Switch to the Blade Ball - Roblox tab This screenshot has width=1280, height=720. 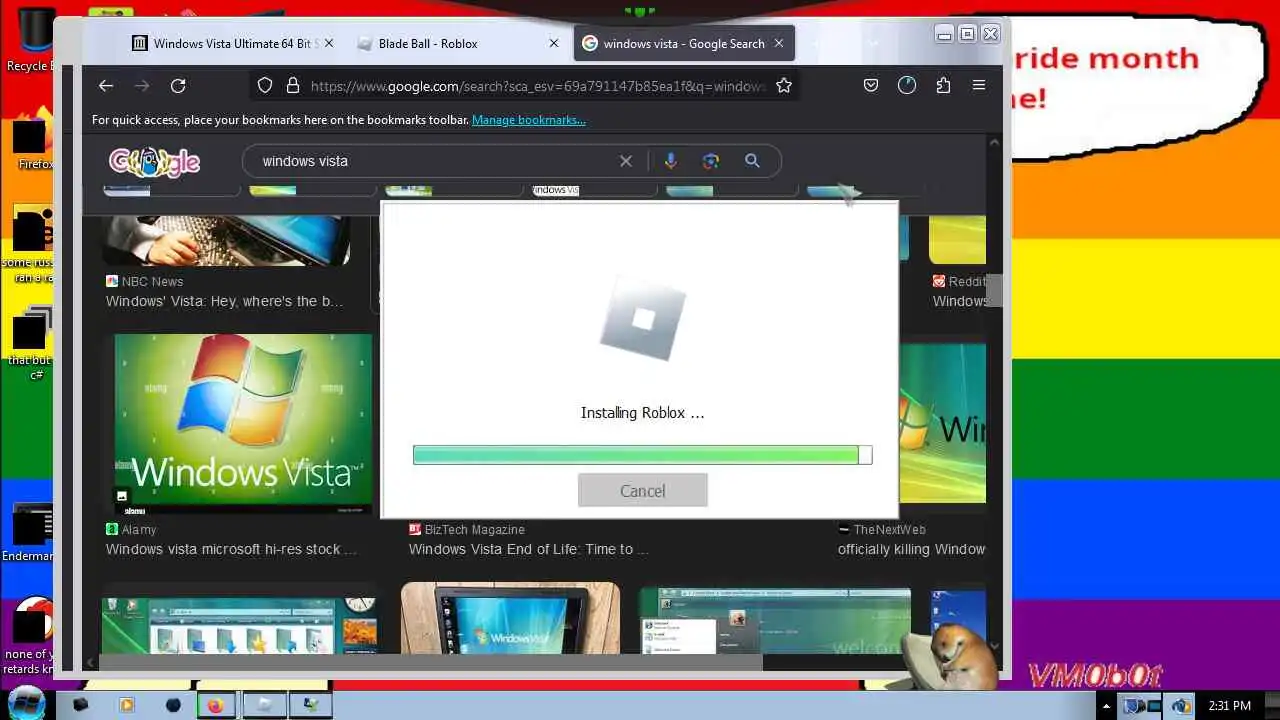(x=457, y=44)
